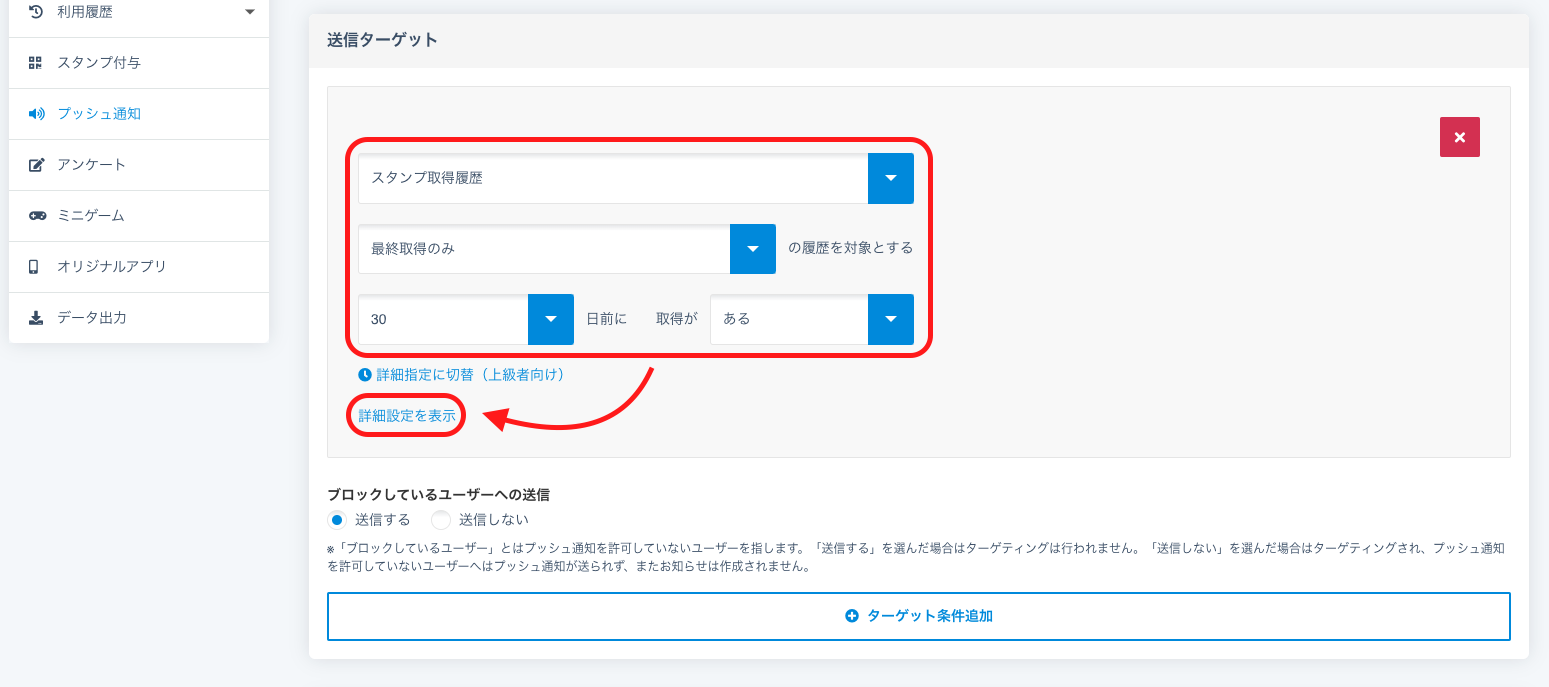Click 詳細設定を表示 link

(407, 416)
